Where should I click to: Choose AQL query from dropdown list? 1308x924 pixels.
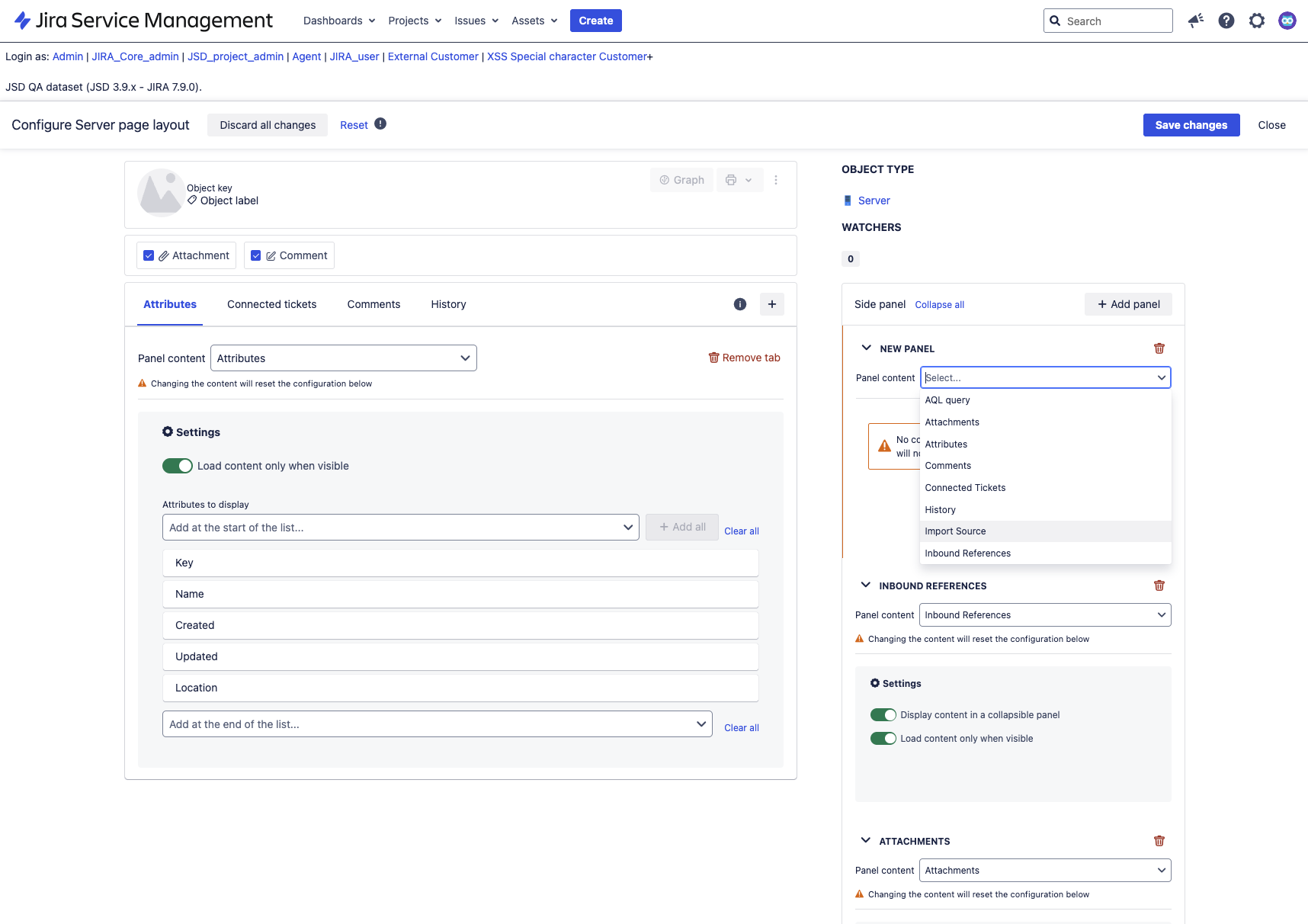tap(1045, 400)
